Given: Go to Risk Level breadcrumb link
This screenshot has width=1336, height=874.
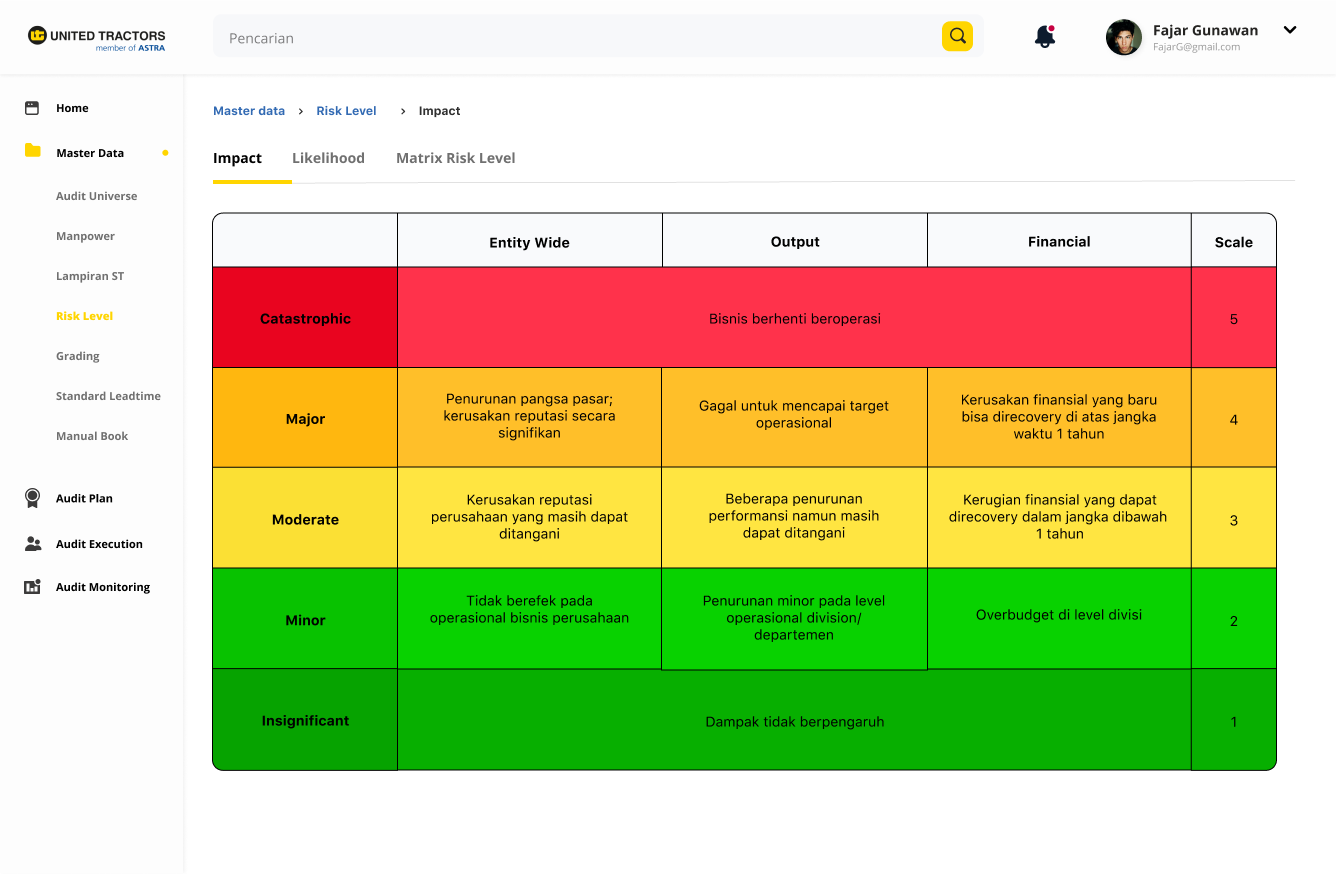Looking at the screenshot, I should coord(346,111).
